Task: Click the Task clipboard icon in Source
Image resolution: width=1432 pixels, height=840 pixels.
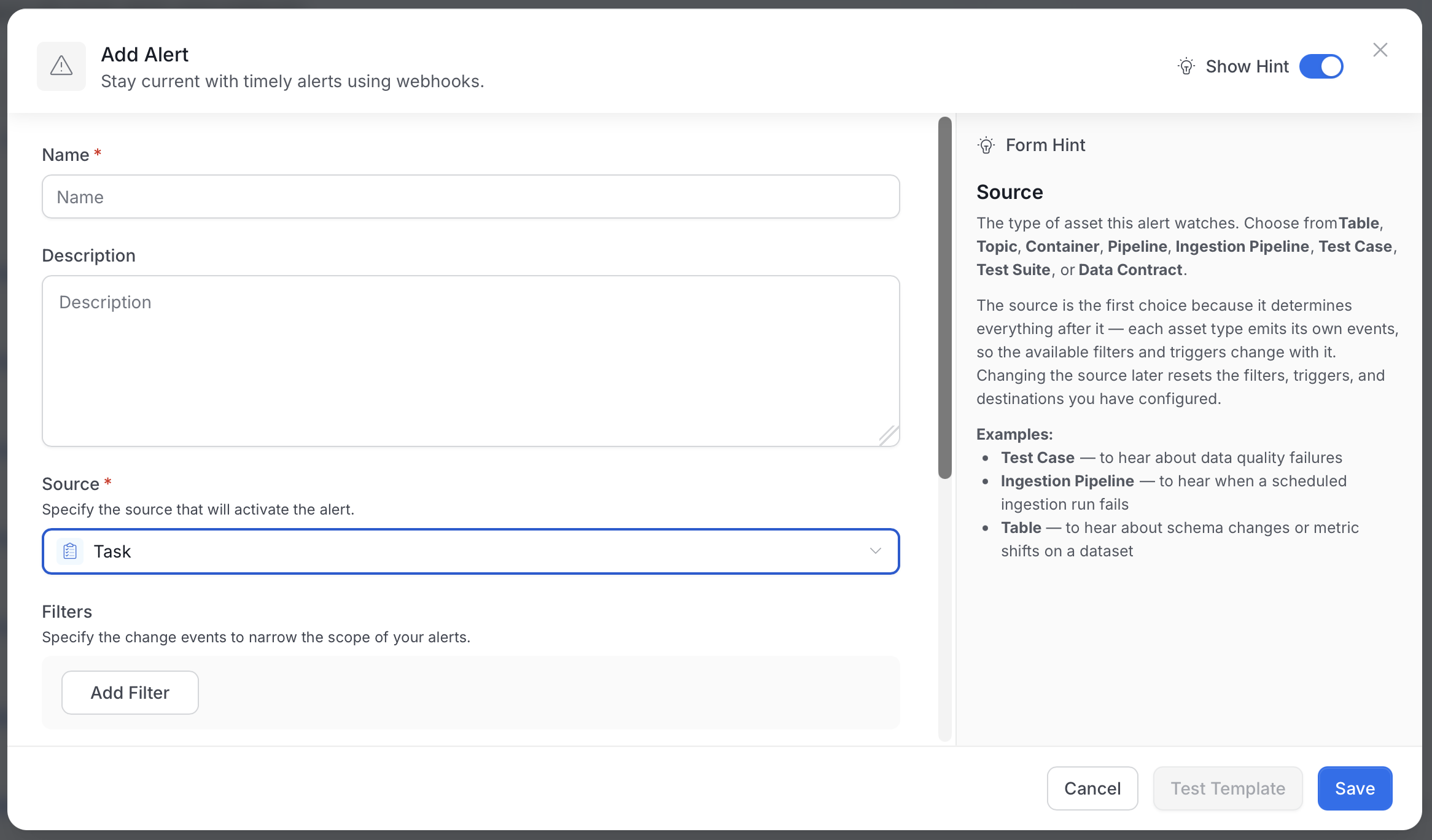Action: tap(70, 551)
